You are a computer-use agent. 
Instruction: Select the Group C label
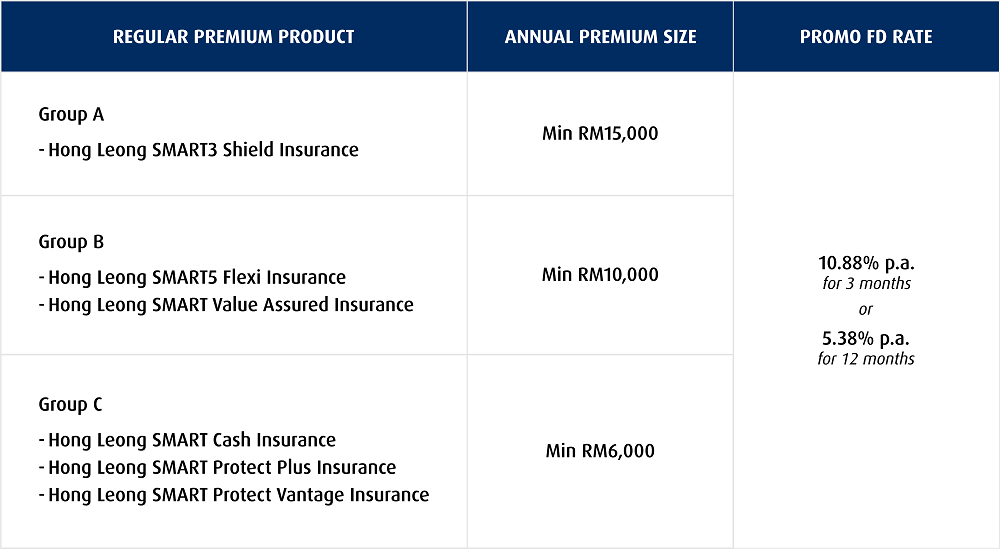70,405
